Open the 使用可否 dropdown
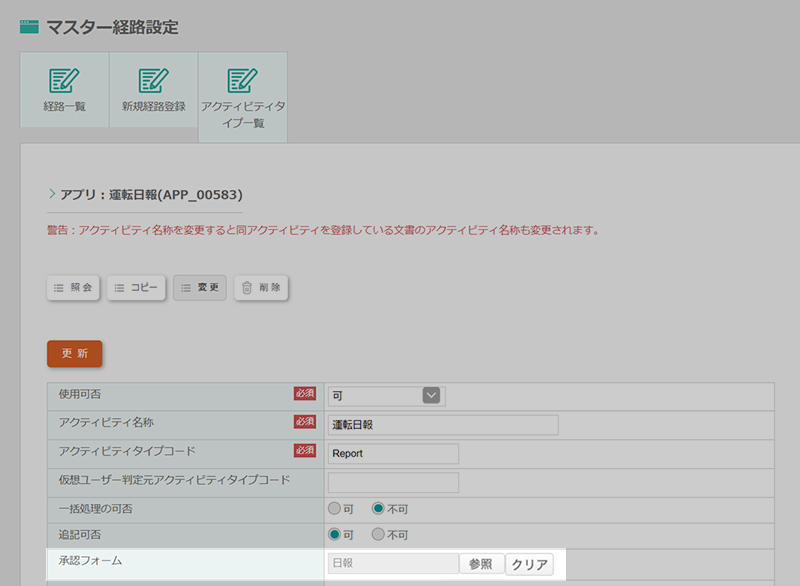This screenshot has height=586, width=800. [x=387, y=396]
